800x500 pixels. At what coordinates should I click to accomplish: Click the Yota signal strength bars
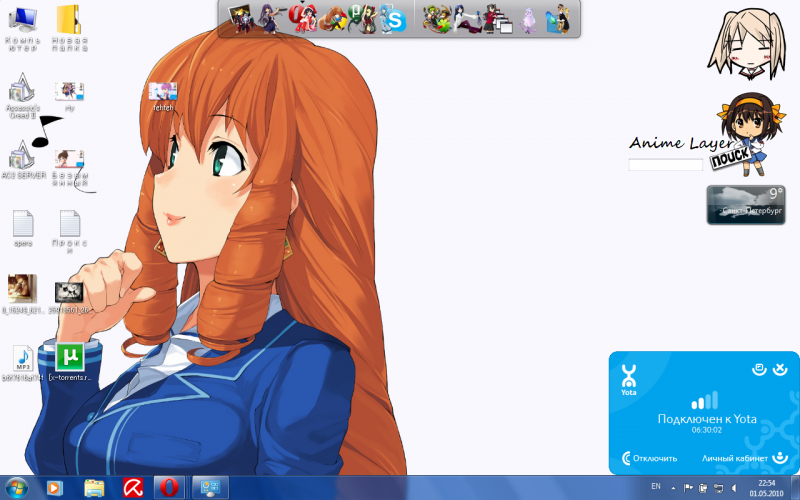(705, 401)
